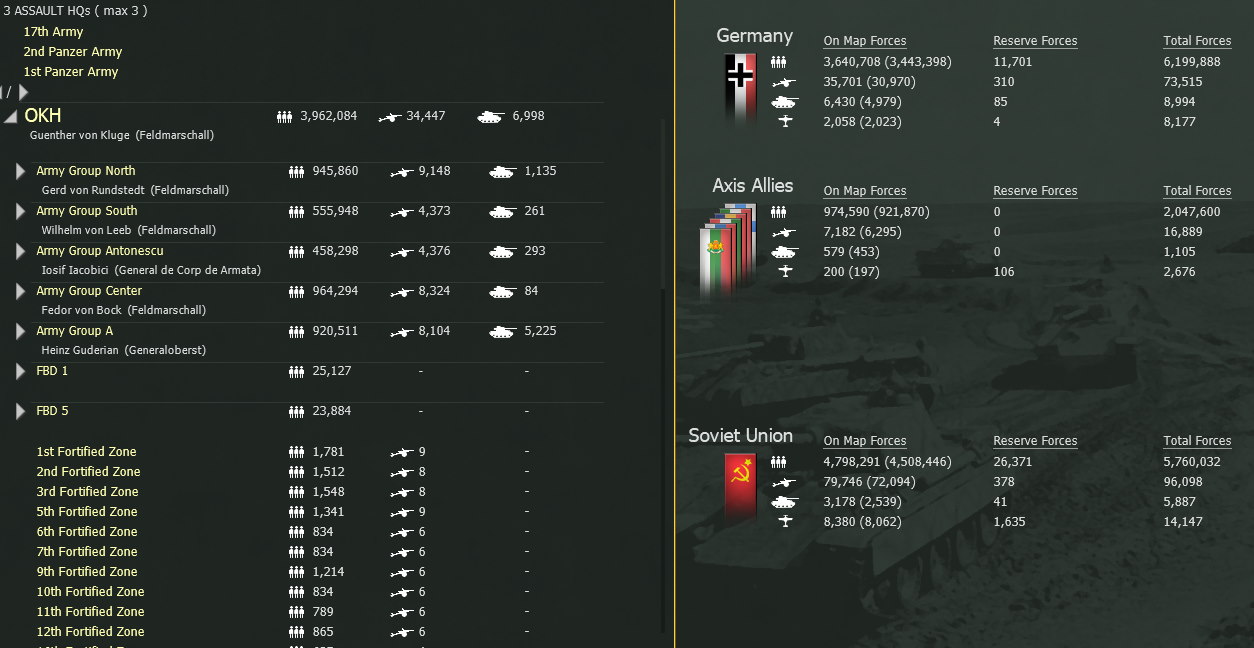Select 6th Fortified Zone
Image resolution: width=1254 pixels, height=648 pixels.
(x=87, y=532)
